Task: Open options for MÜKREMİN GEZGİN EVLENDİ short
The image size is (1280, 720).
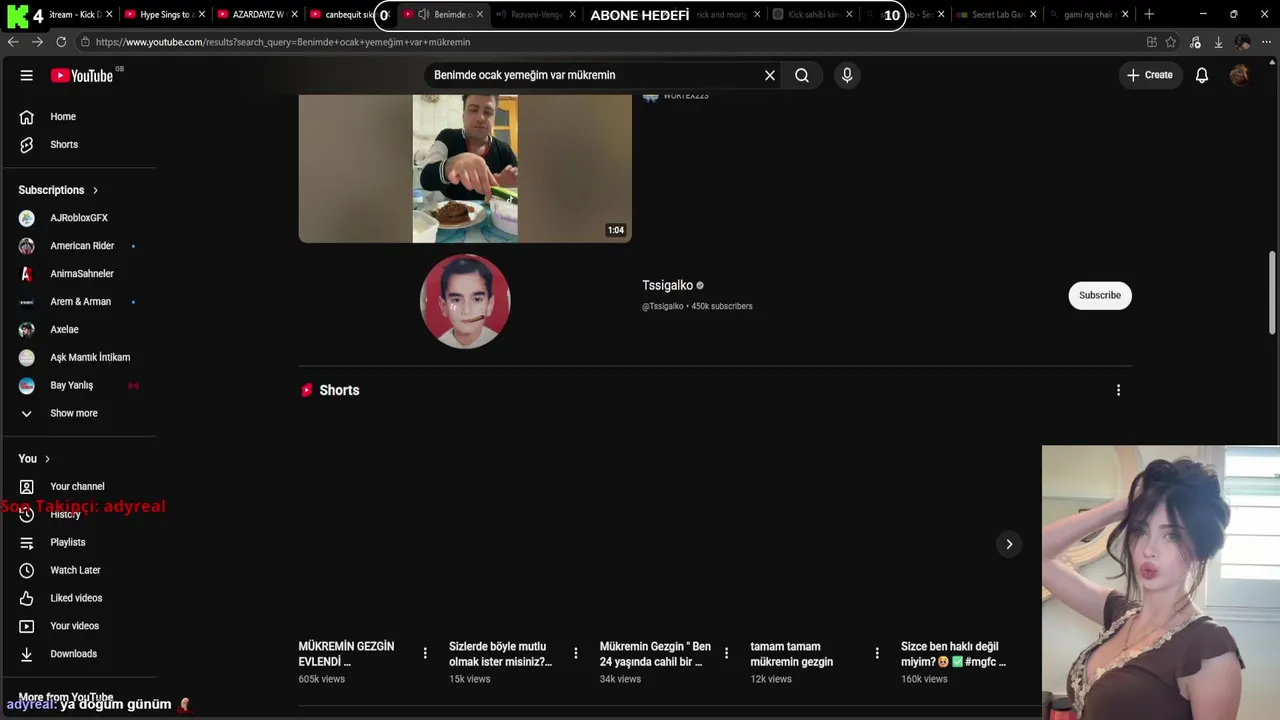Action: 425,653
